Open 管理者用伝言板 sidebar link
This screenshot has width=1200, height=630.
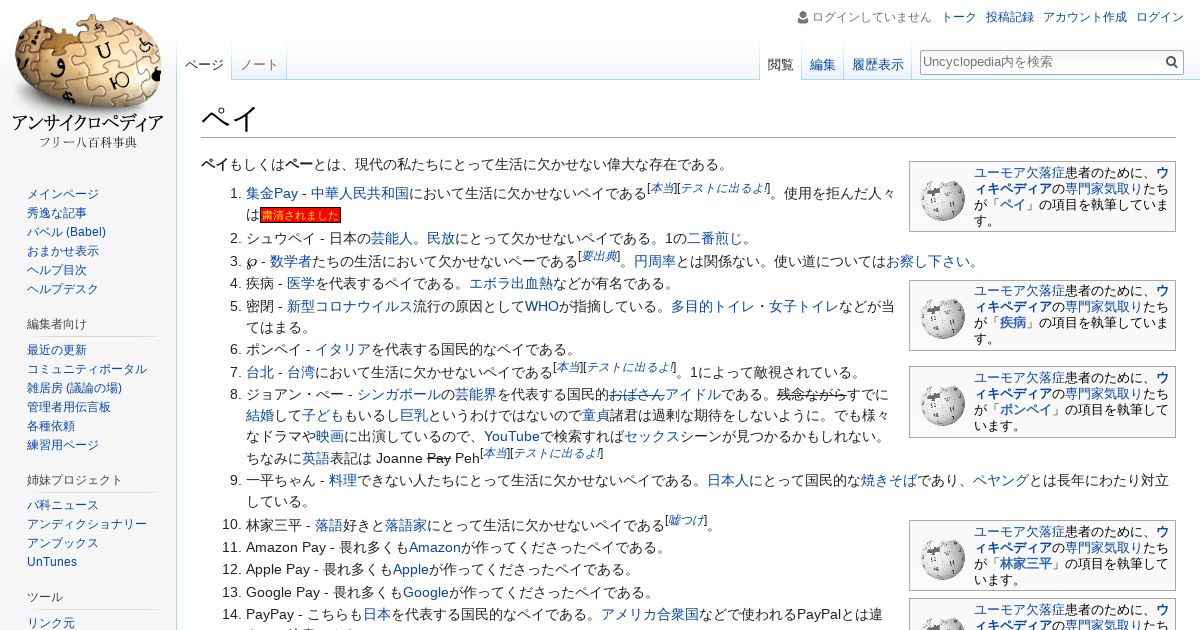click(69, 407)
